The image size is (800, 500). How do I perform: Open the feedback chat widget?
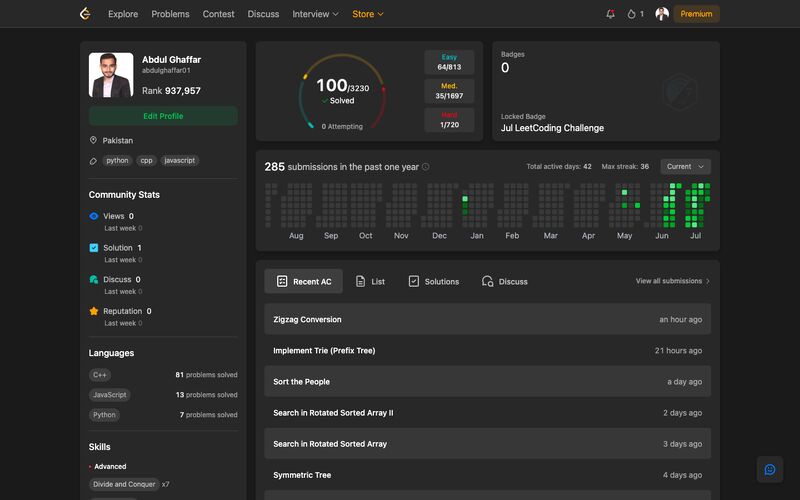click(x=770, y=469)
